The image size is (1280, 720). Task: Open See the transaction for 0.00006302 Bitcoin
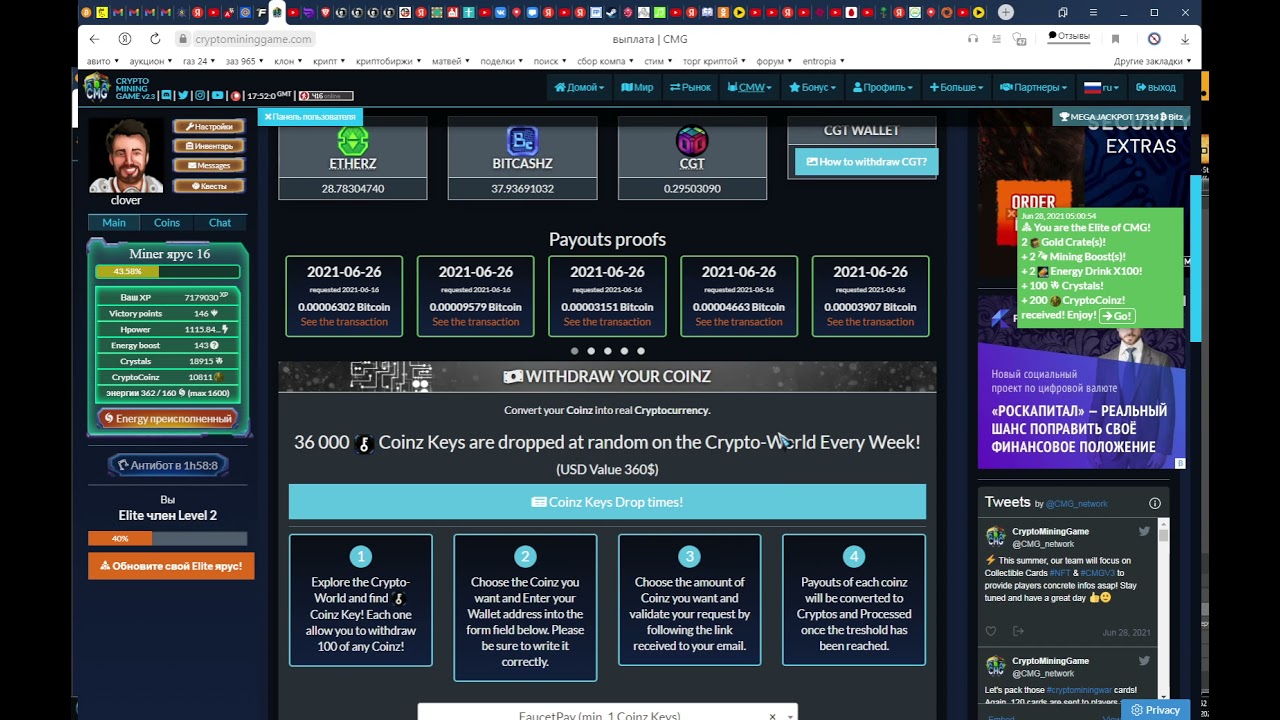click(x=344, y=322)
